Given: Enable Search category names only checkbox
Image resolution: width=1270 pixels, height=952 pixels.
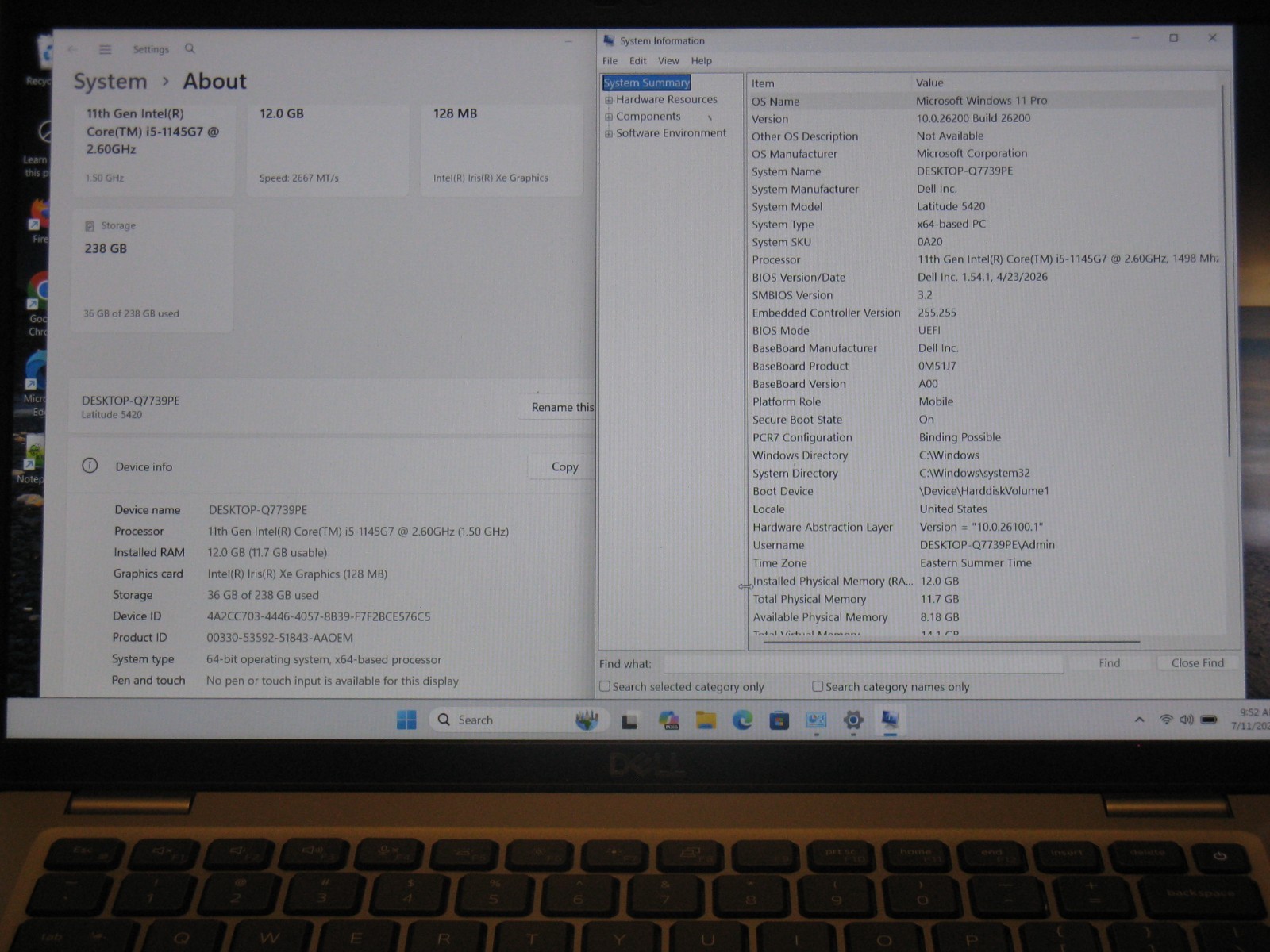Looking at the screenshot, I should pyautogui.click(x=818, y=686).
